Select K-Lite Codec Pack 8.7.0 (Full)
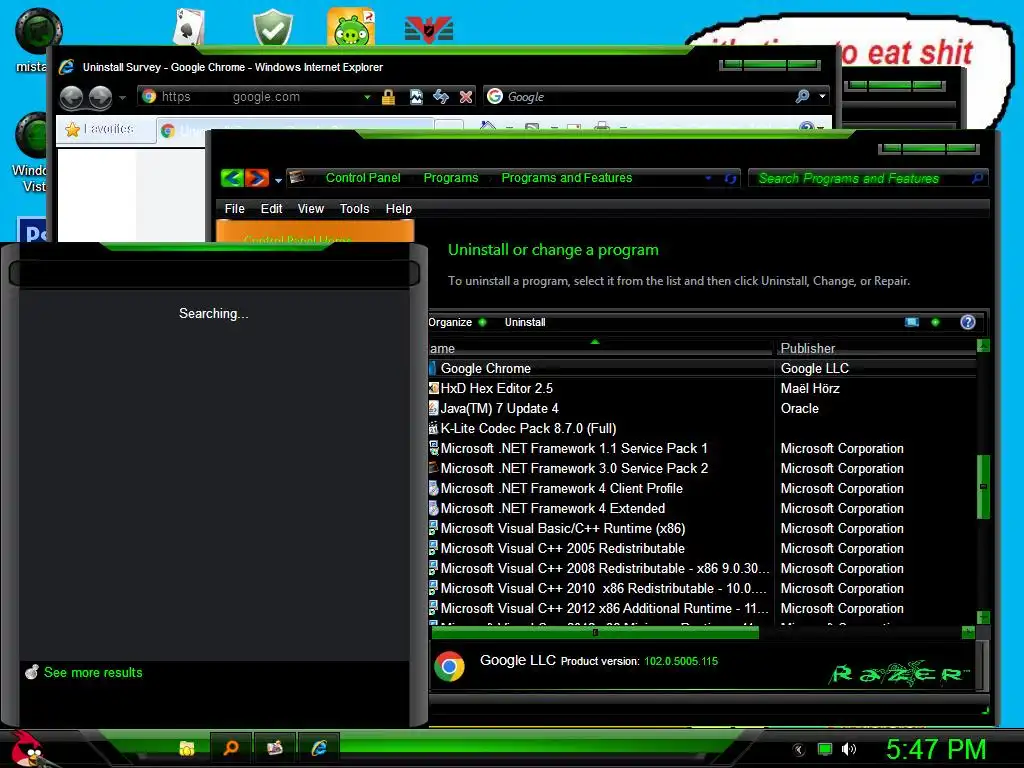1024x768 pixels. (x=702, y=428)
